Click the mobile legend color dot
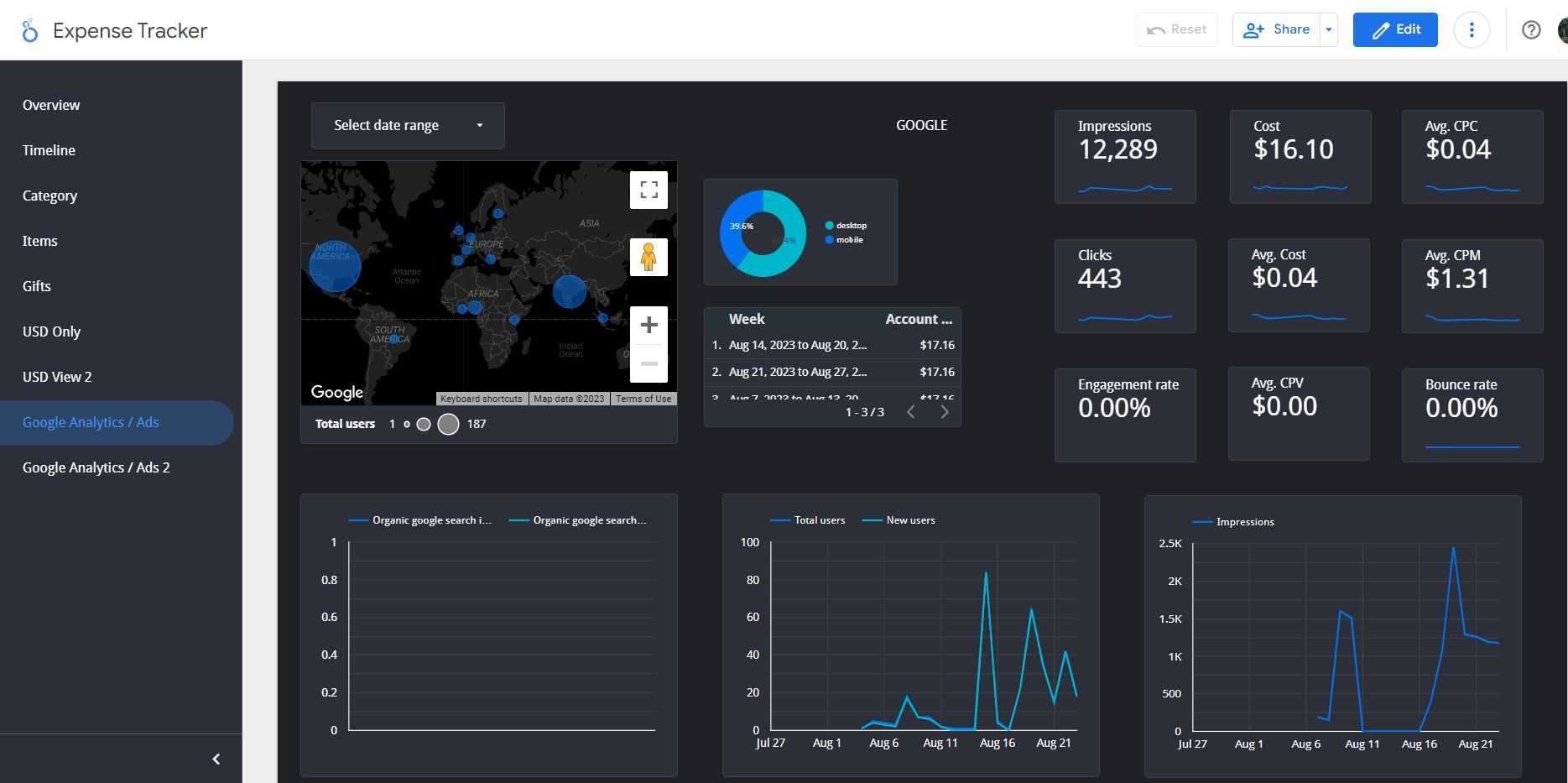 click(830, 240)
